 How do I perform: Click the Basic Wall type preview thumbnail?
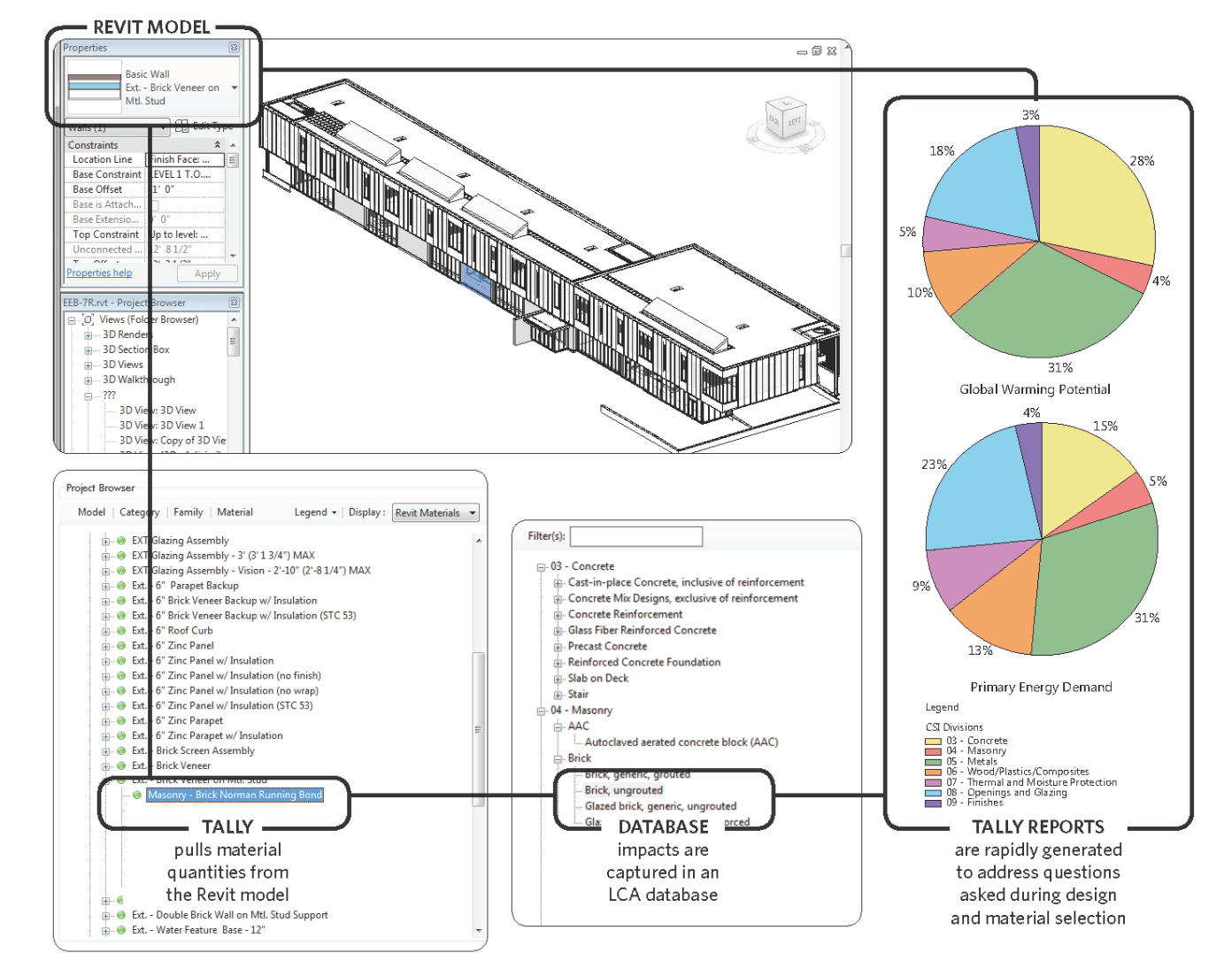94,87
